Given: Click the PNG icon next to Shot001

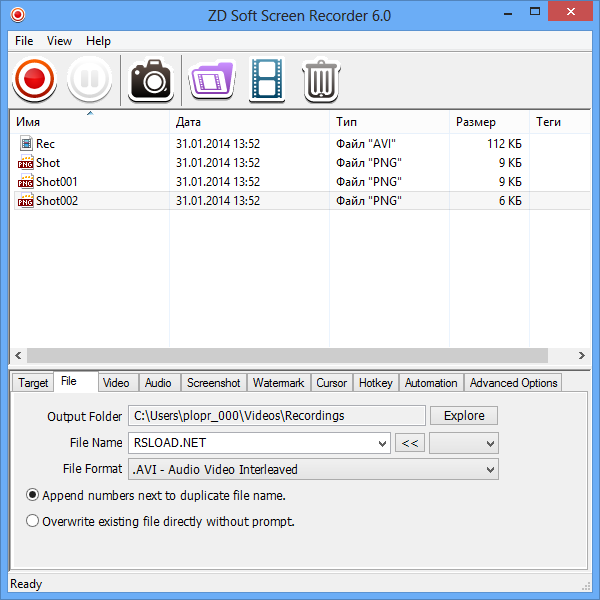Looking at the screenshot, I should click(25, 181).
